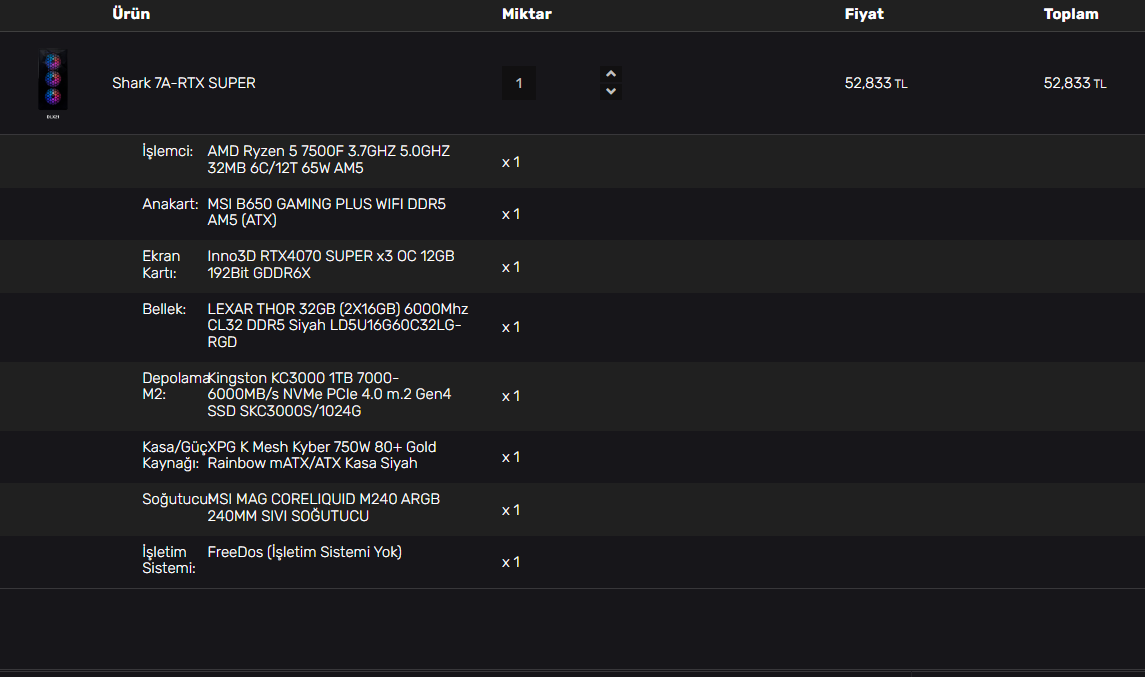
Task: Click the Kingston KC3000 1TB storage entry
Action: click(329, 394)
